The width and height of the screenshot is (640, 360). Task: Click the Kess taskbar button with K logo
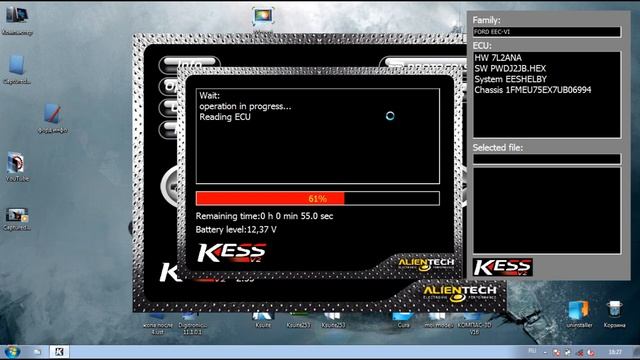59,352
